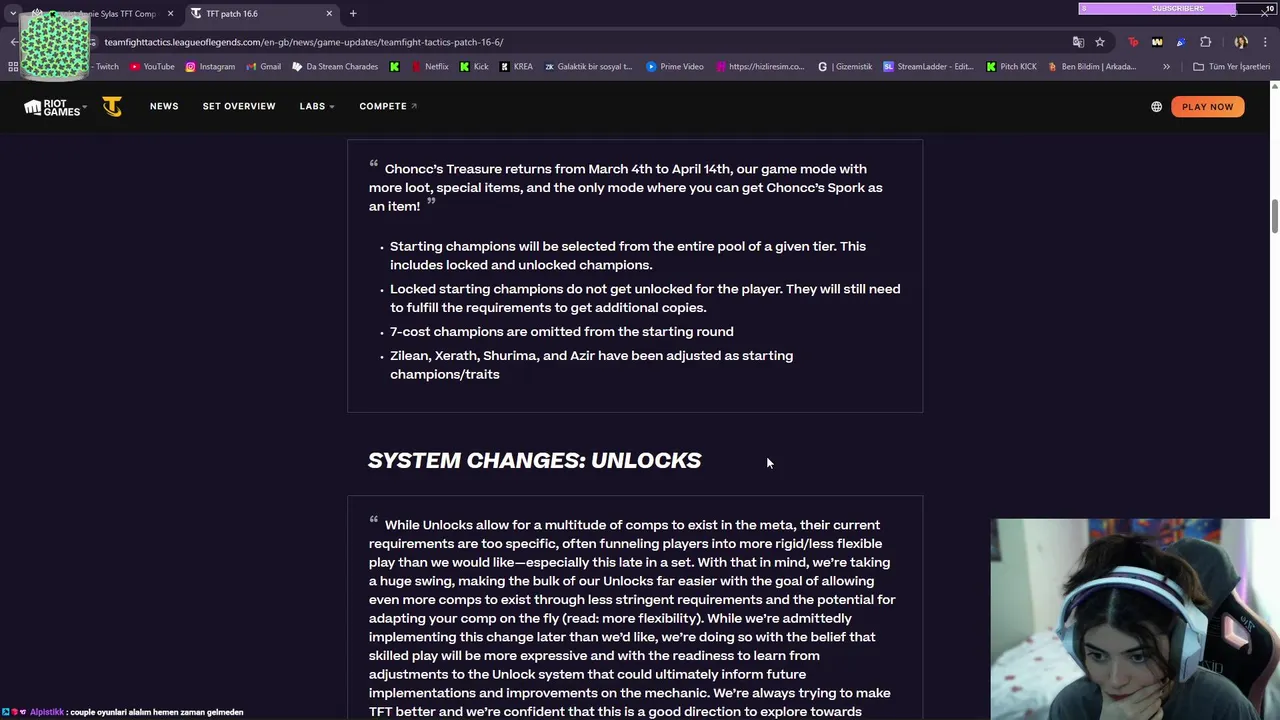Click the Alpistikk chat message at bottom
This screenshot has height=720, width=1280.
click(x=122, y=712)
